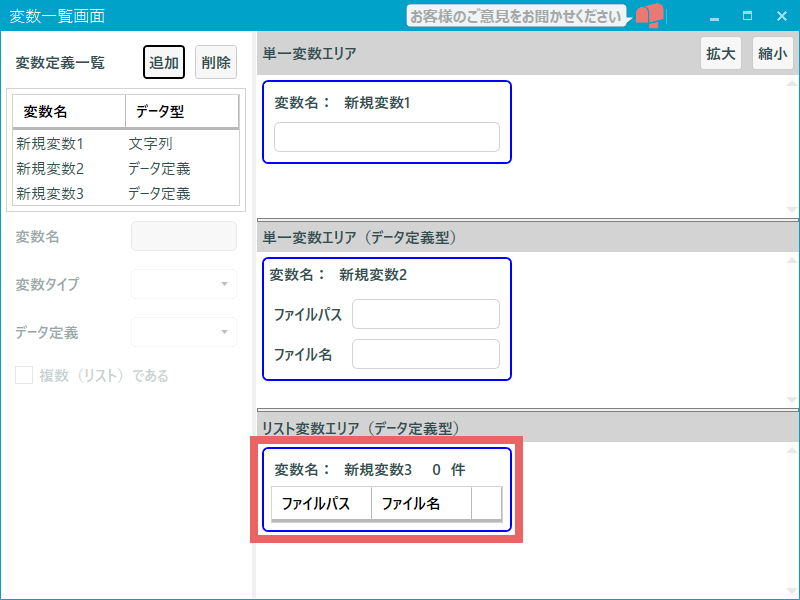
Task: Click scroll-up arrow in リスト変数エリア
Action: 791,450
